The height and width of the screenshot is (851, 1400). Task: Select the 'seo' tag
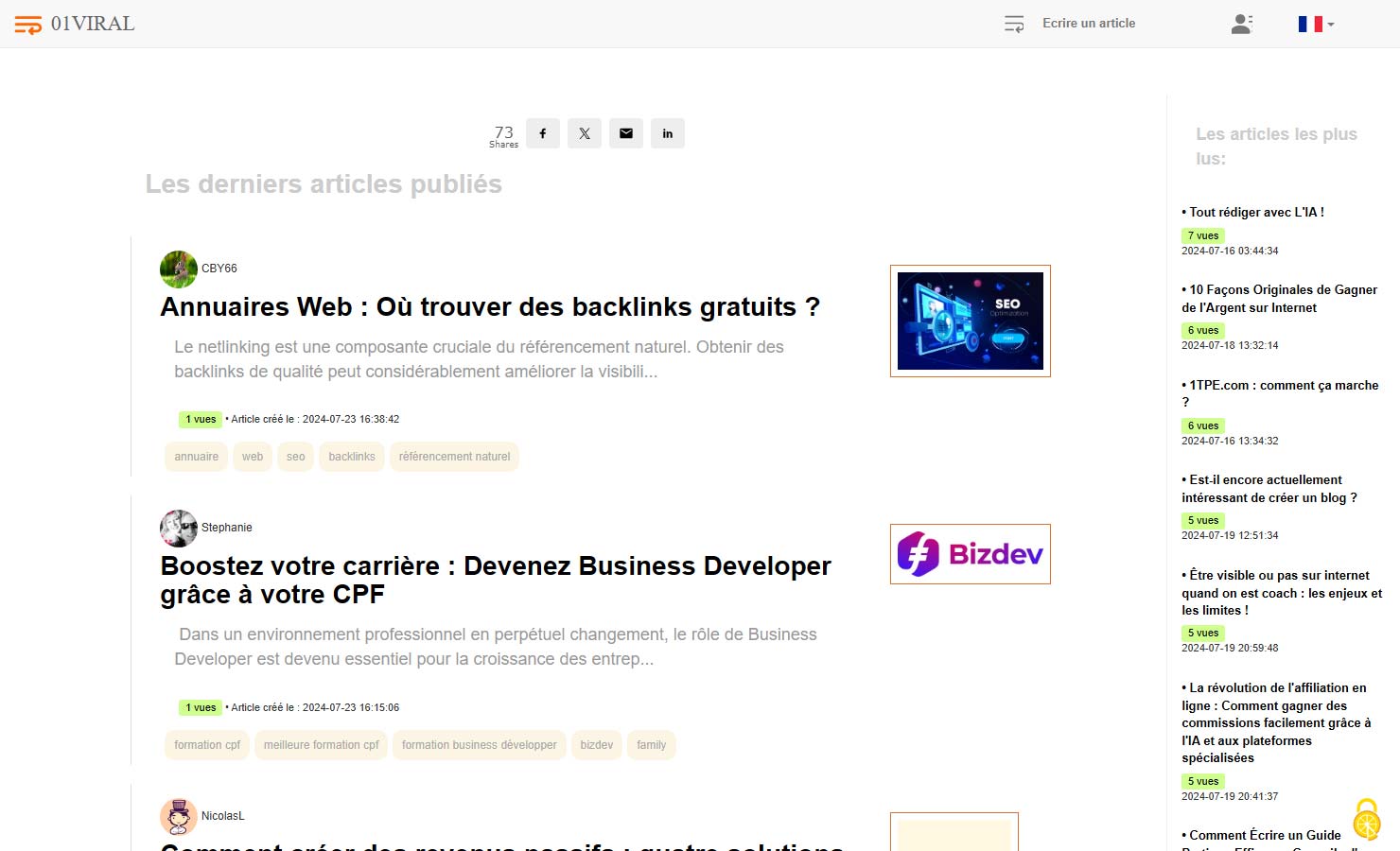coord(296,457)
